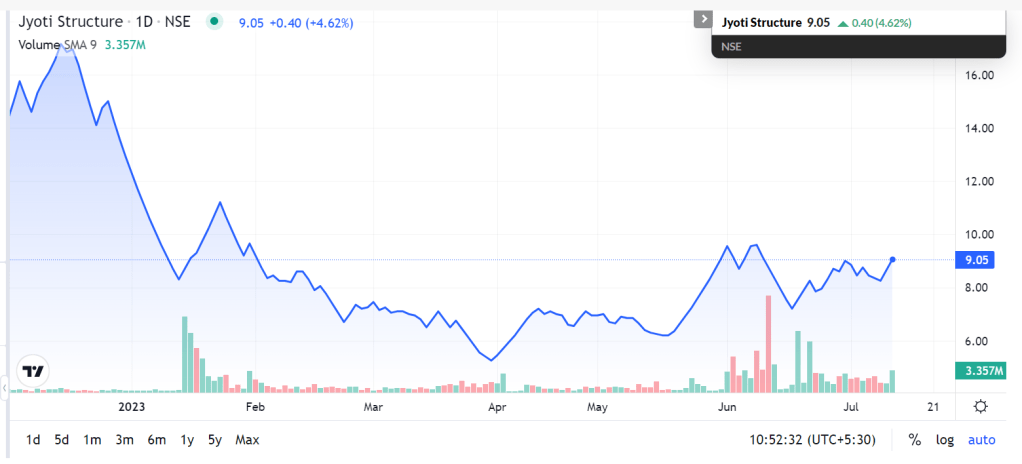Switch to the 5d time range
Image resolution: width=1022 pixels, height=464 pixels.
[x=62, y=439]
